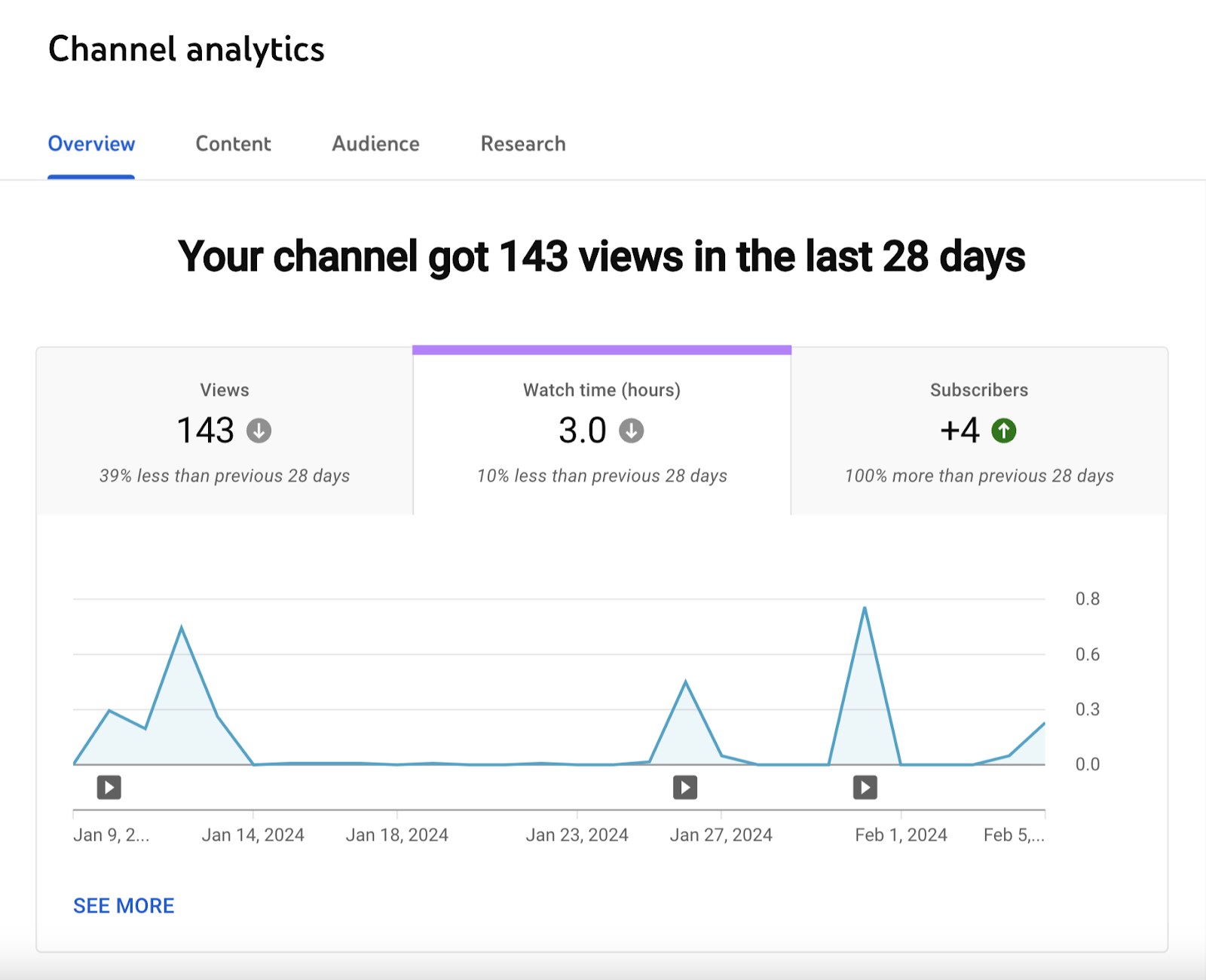
Task: Click the Feb 1 peak on the chart
Action: pos(865,607)
